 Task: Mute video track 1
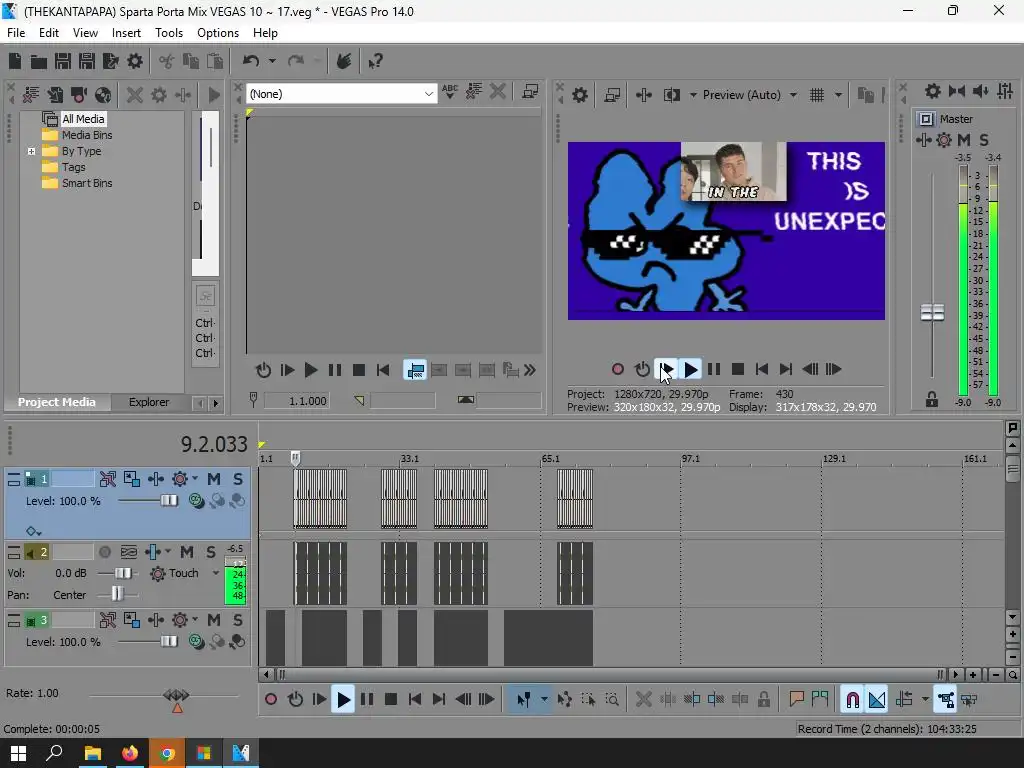point(214,479)
